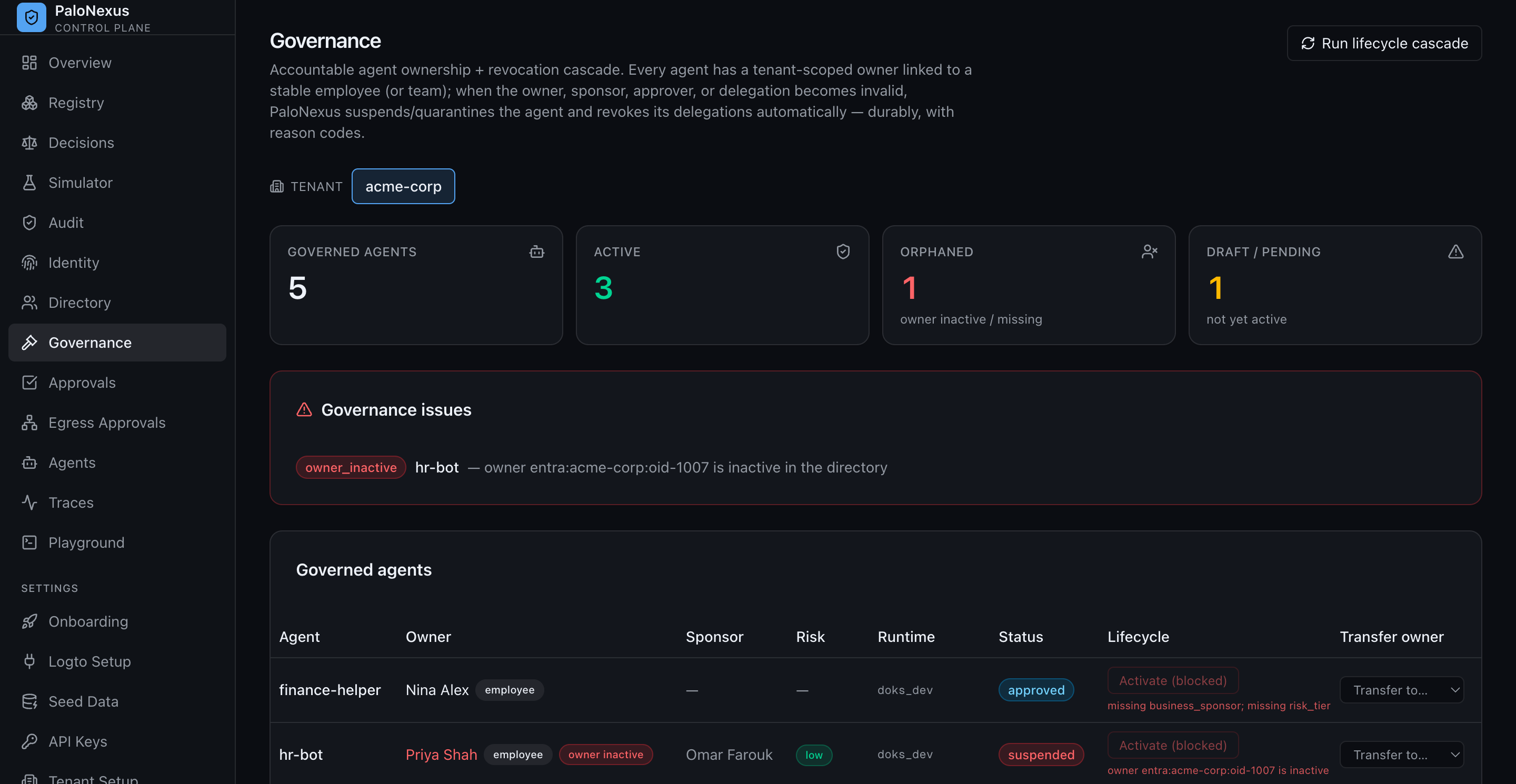Navigate to the Simulator page

click(117, 183)
